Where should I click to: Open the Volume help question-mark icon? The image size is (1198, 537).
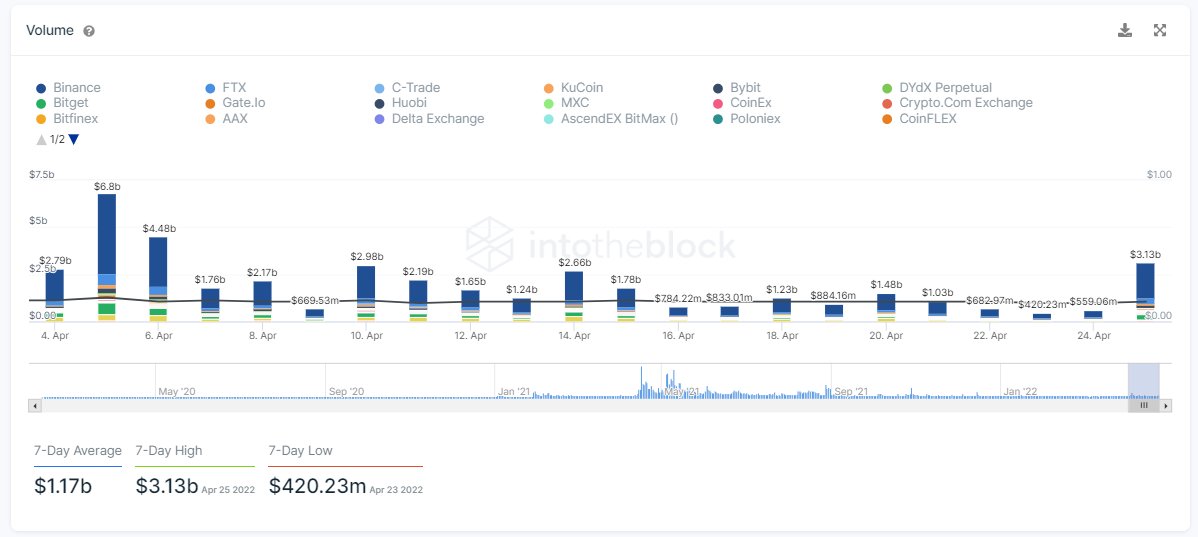(89, 31)
